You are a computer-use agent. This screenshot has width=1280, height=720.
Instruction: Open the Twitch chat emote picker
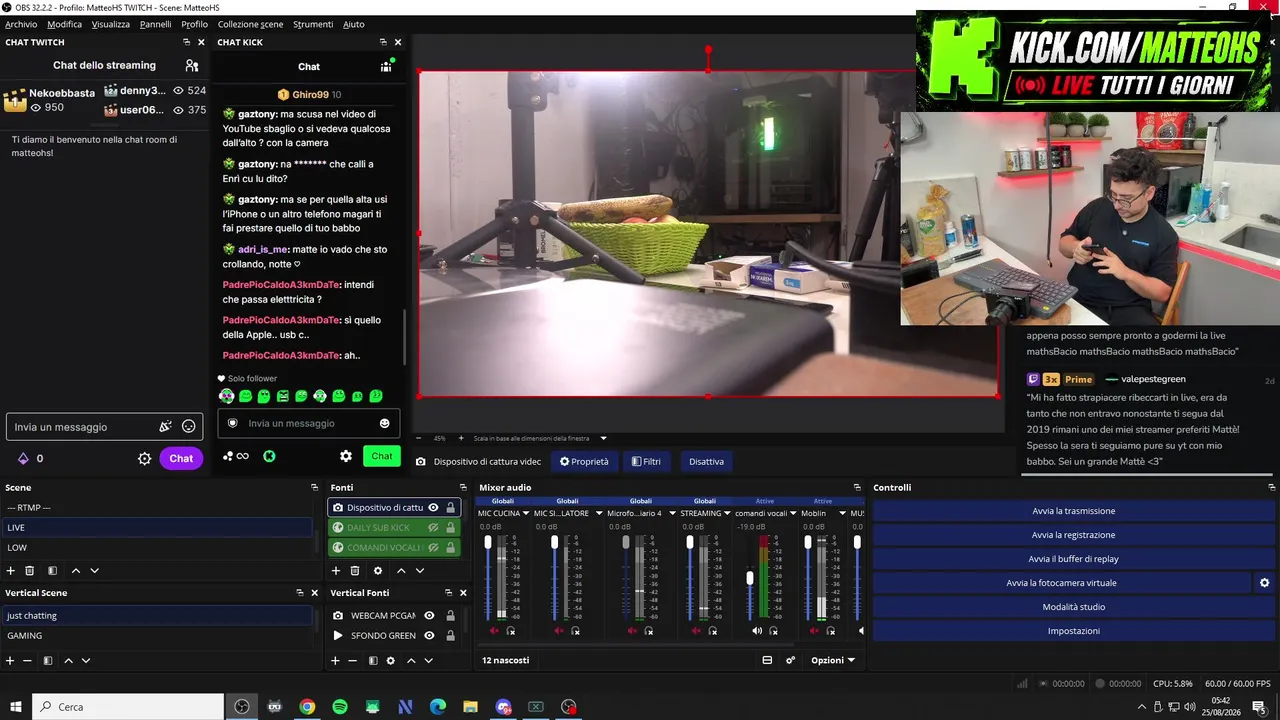coord(189,427)
